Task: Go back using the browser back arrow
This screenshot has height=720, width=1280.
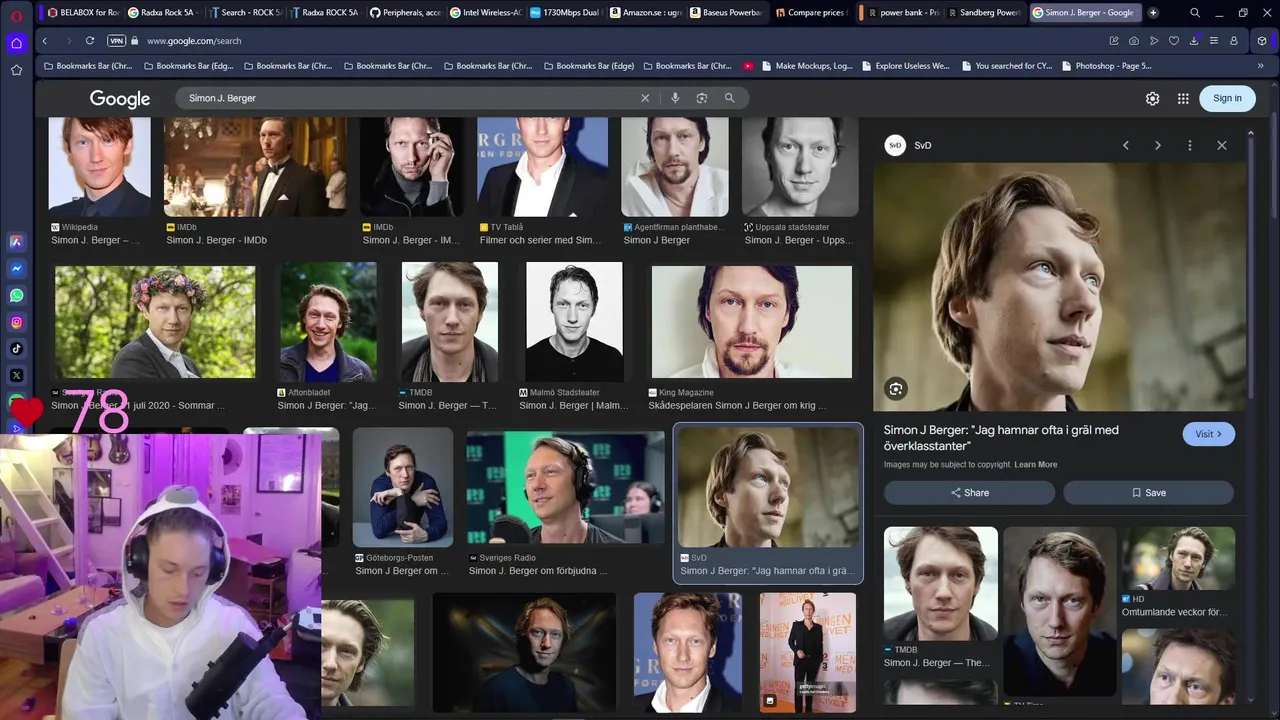Action: pos(45,41)
